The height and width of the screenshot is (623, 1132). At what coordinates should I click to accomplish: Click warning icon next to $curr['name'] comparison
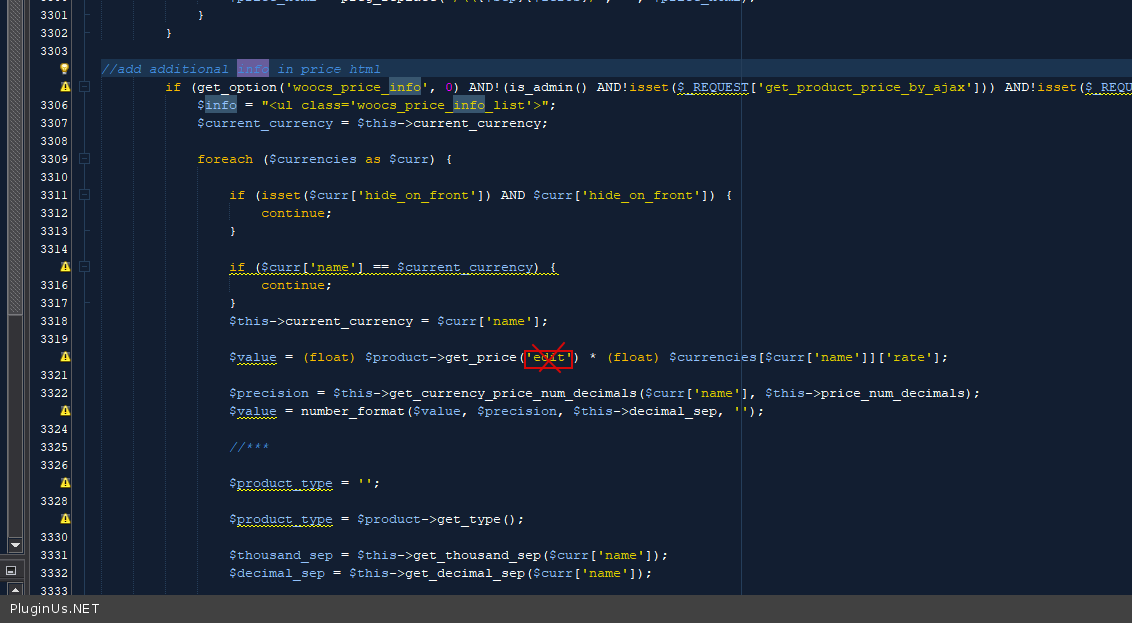[65, 267]
